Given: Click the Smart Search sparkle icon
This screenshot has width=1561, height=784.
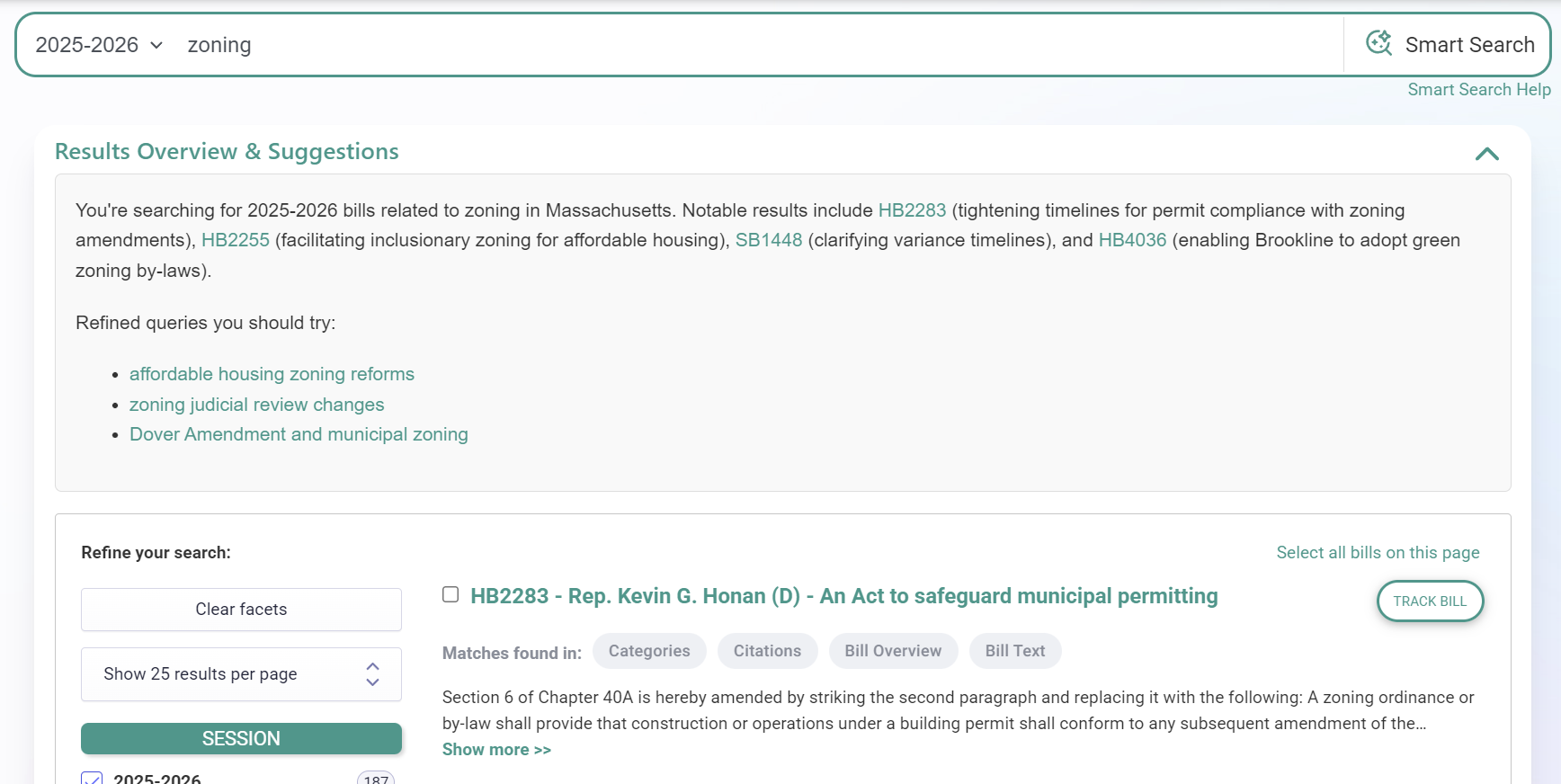Looking at the screenshot, I should coord(1378,43).
